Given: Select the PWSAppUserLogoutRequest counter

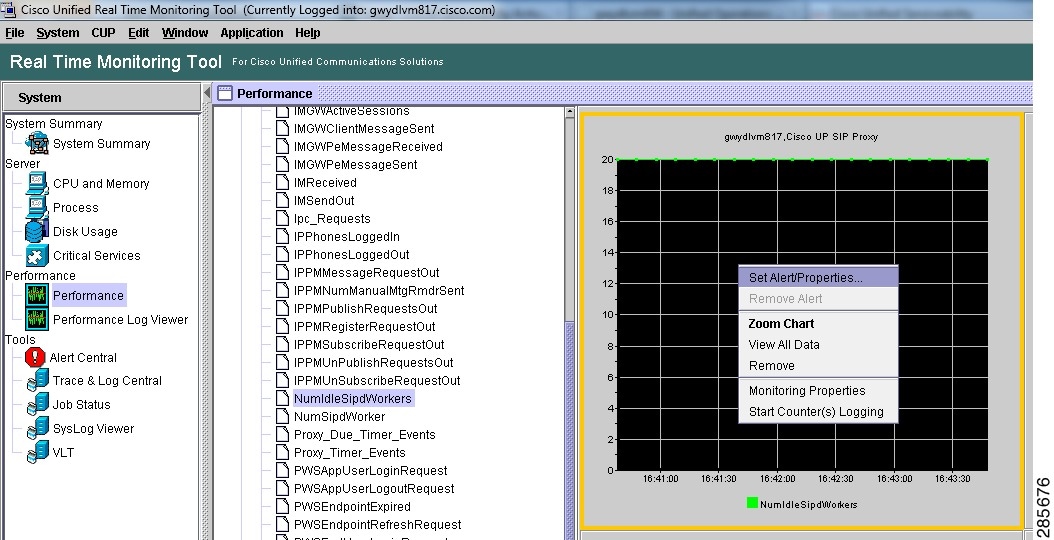Looking at the screenshot, I should click(x=374, y=489).
